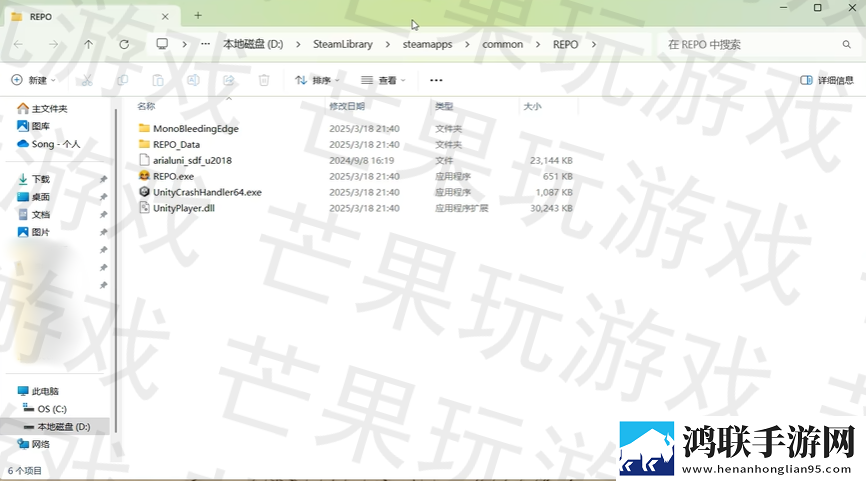Sort by 类型 column header
Image resolution: width=866 pixels, height=481 pixels.
click(444, 106)
